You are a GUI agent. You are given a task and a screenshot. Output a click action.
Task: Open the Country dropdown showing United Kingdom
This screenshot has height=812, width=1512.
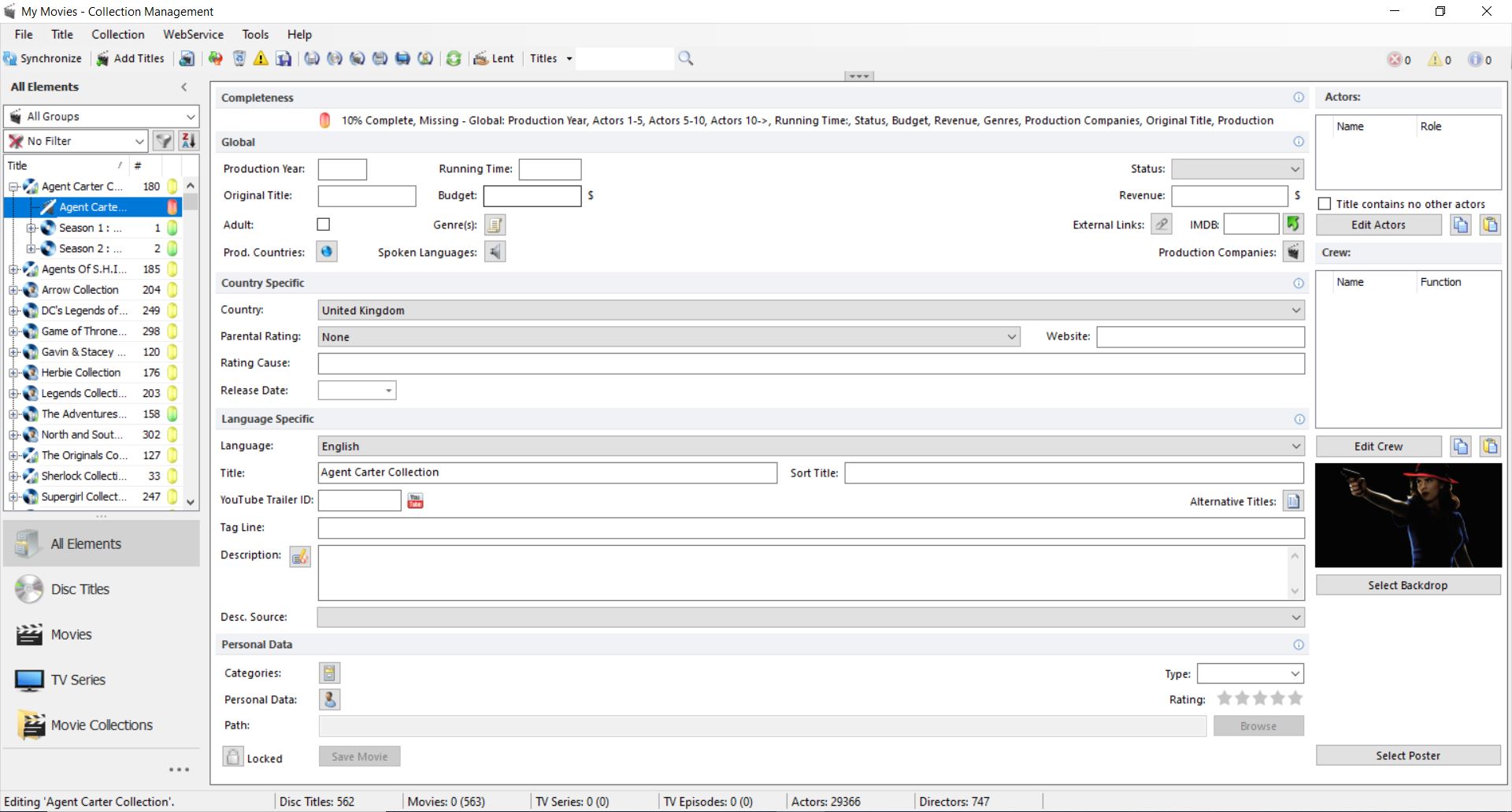coord(811,310)
